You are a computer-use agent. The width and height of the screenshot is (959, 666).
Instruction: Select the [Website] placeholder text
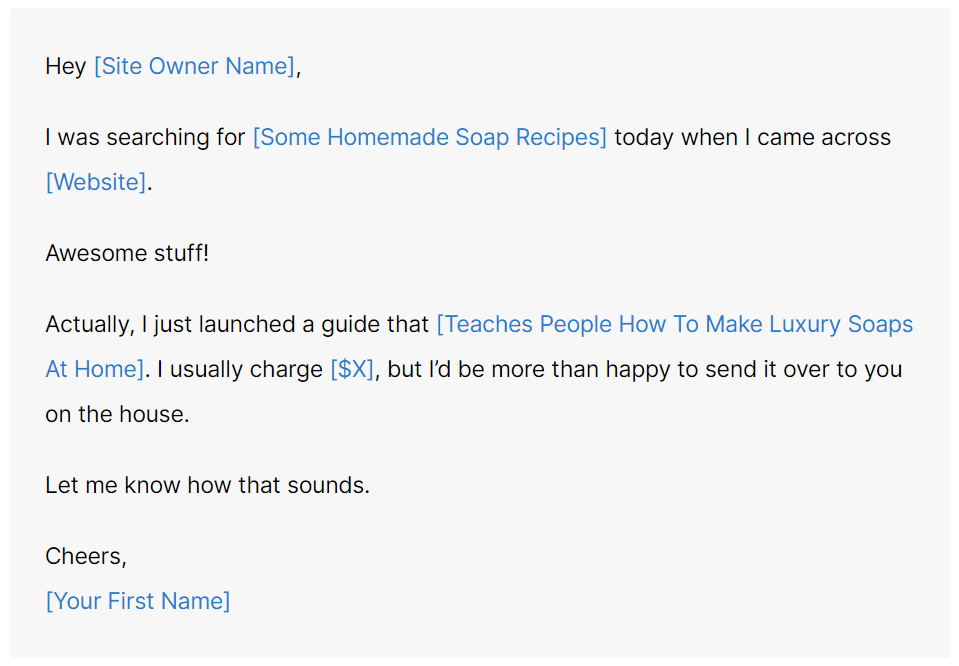(95, 182)
